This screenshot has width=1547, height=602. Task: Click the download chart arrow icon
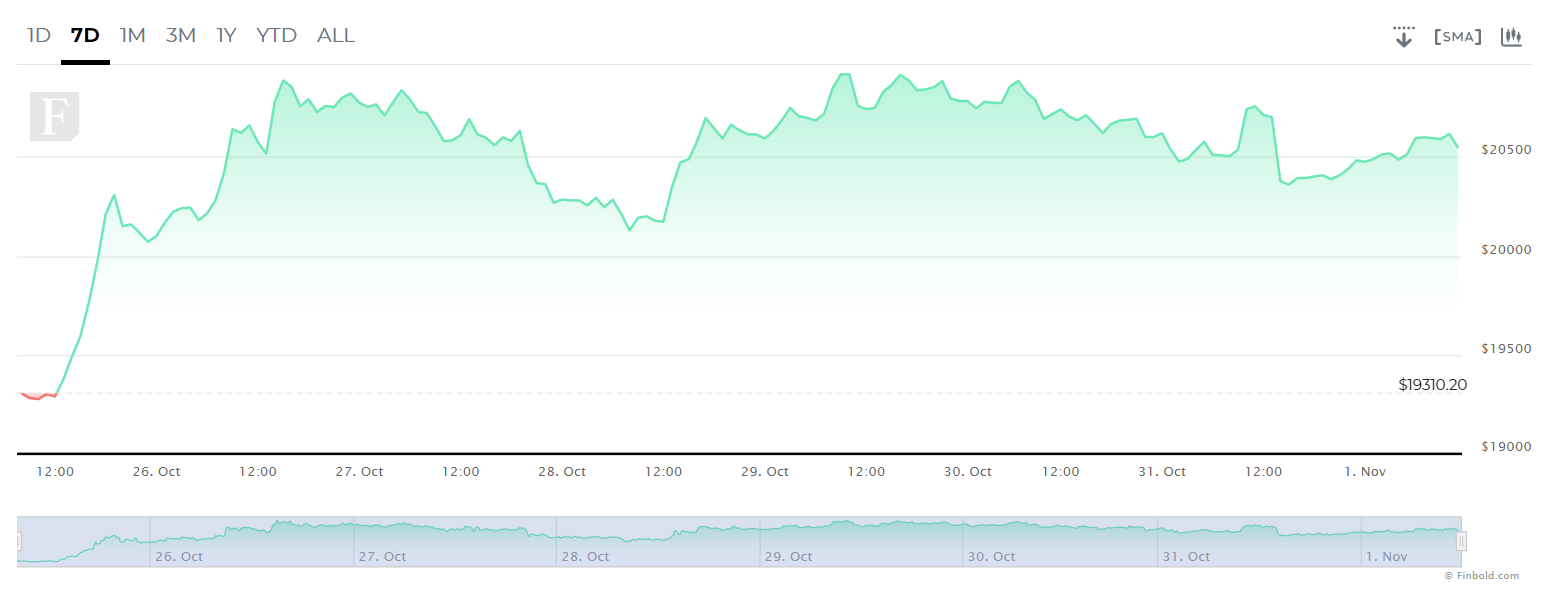tap(1403, 37)
